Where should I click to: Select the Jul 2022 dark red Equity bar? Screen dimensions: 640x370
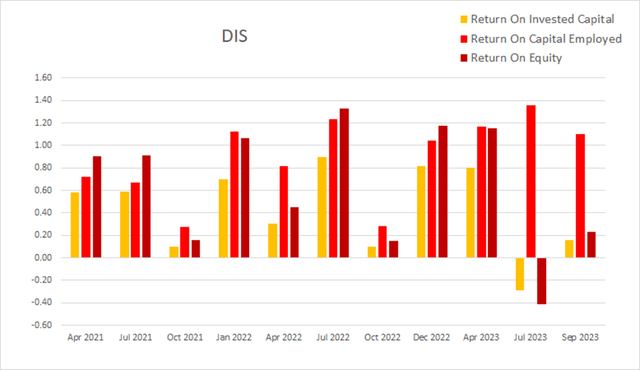[344, 183]
